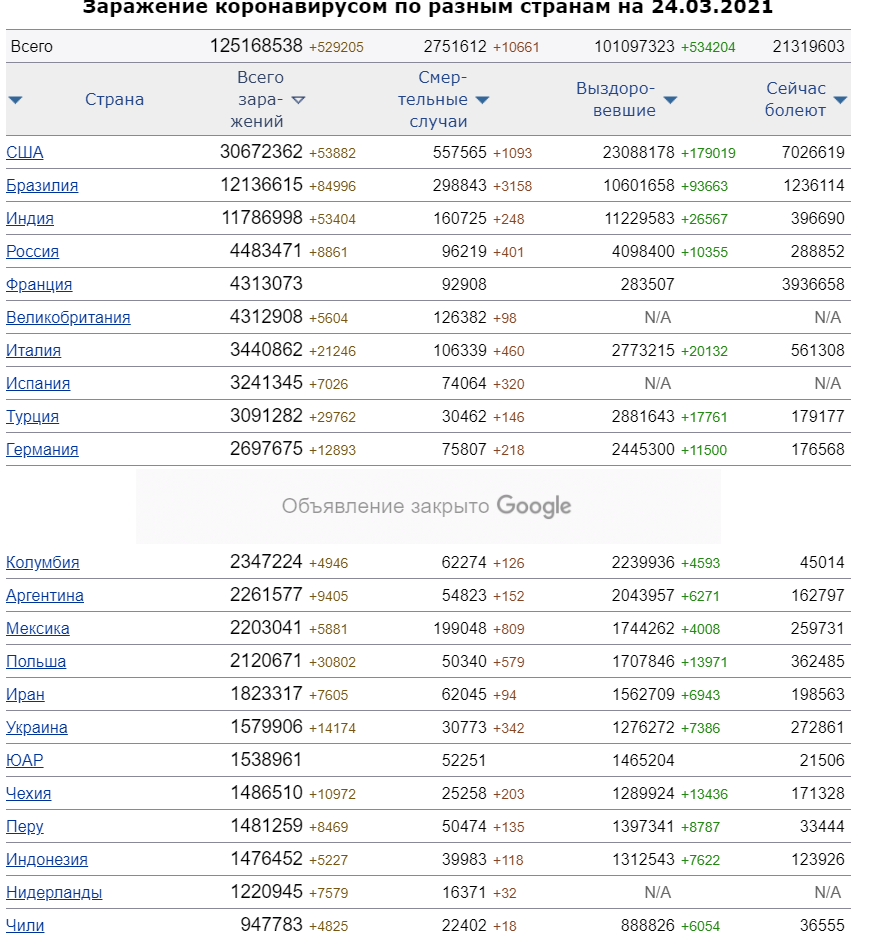The height and width of the screenshot is (935, 869).
Task: Sort by recovered column arrow
Action: coord(670,100)
